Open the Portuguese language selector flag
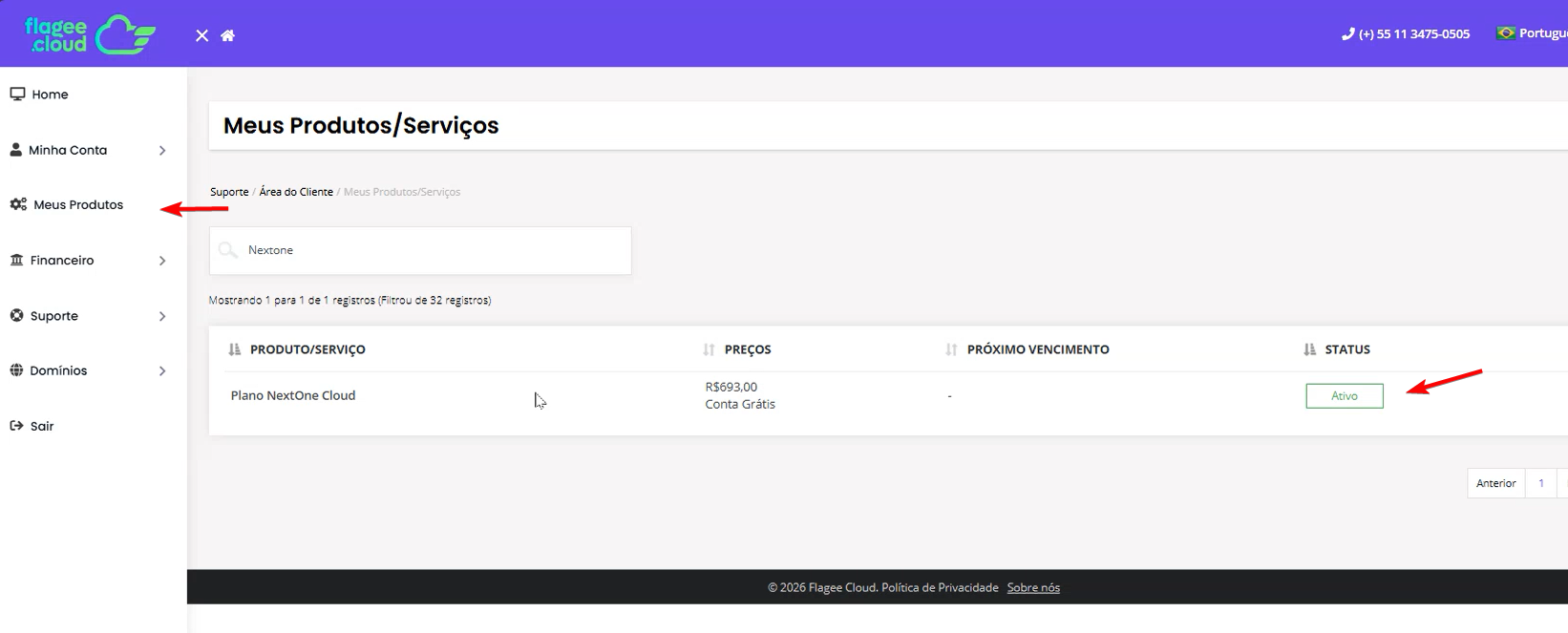1568x633 pixels. (x=1506, y=33)
